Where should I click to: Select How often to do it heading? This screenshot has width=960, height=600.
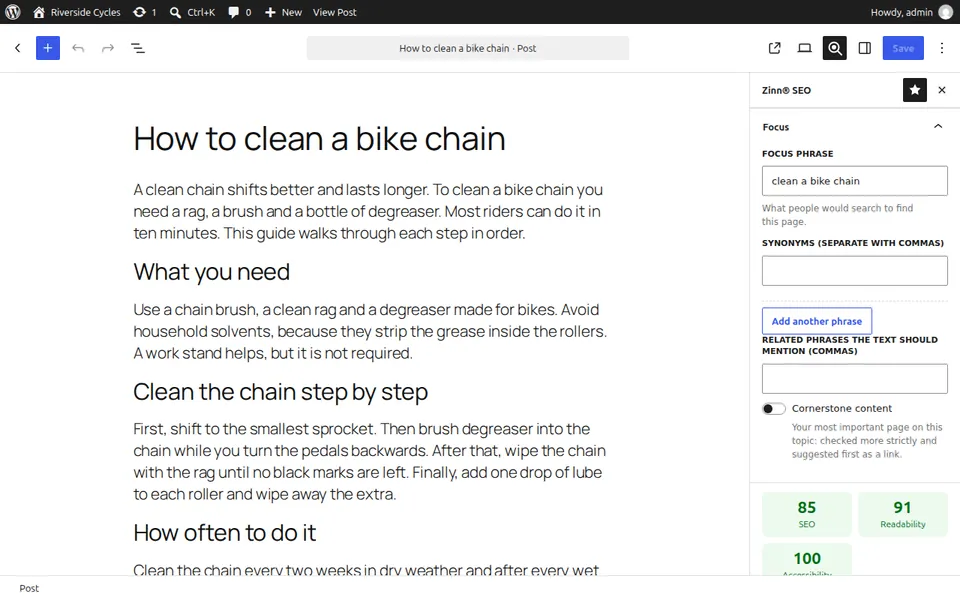click(x=225, y=533)
